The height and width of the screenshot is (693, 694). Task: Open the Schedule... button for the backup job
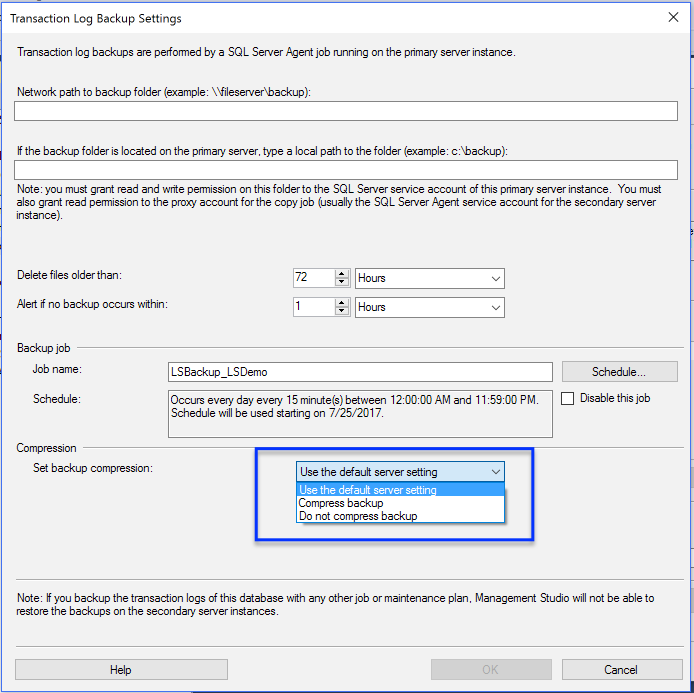tap(619, 372)
